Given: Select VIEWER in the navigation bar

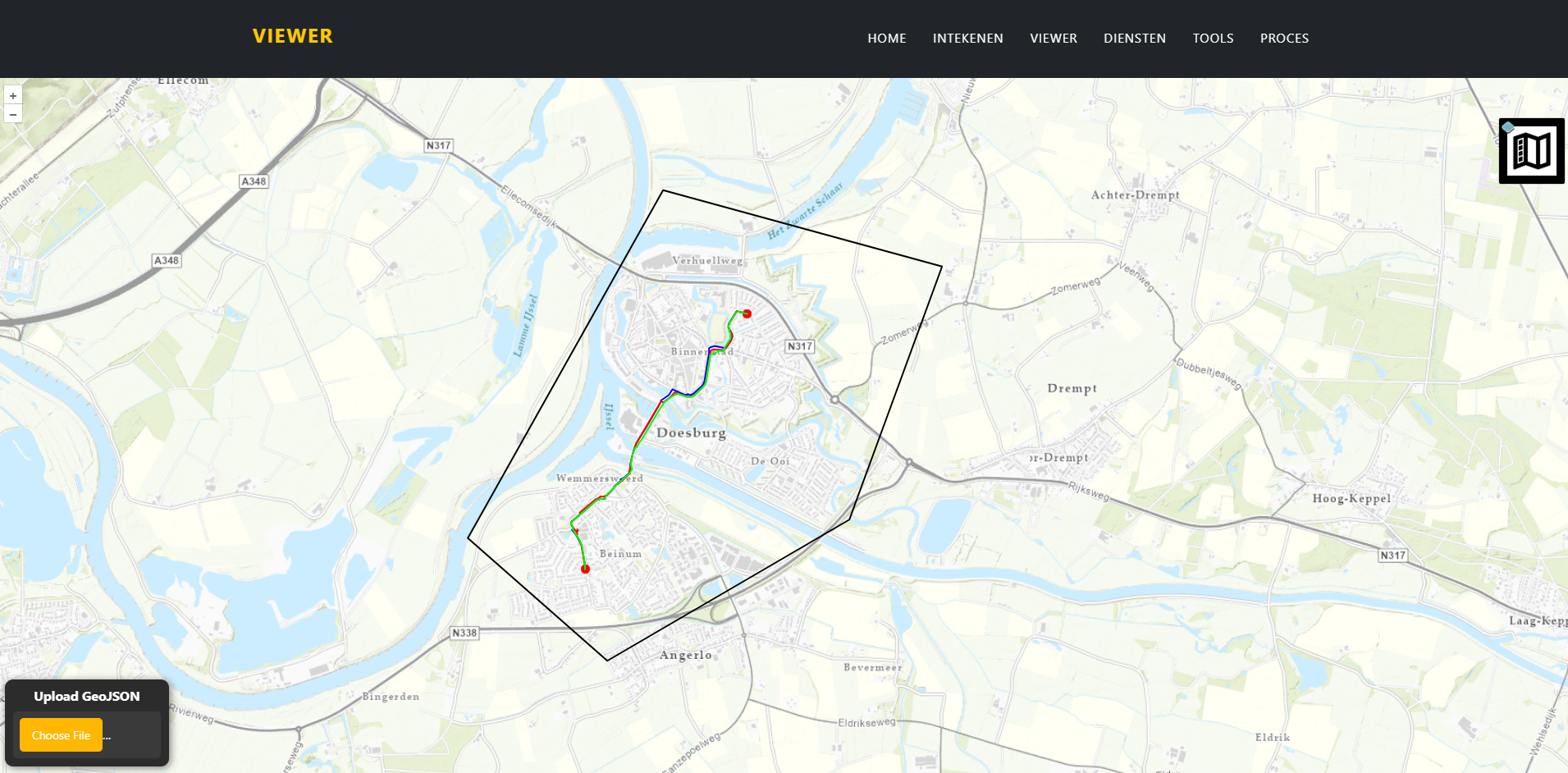Looking at the screenshot, I should pyautogui.click(x=1053, y=39).
